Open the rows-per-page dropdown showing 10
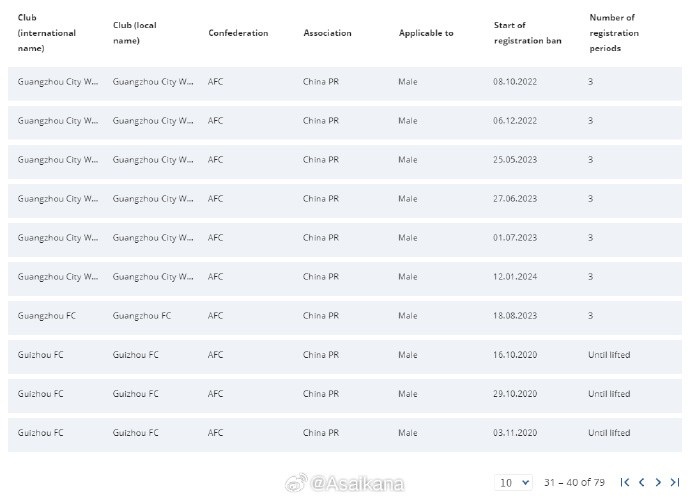 [514, 483]
